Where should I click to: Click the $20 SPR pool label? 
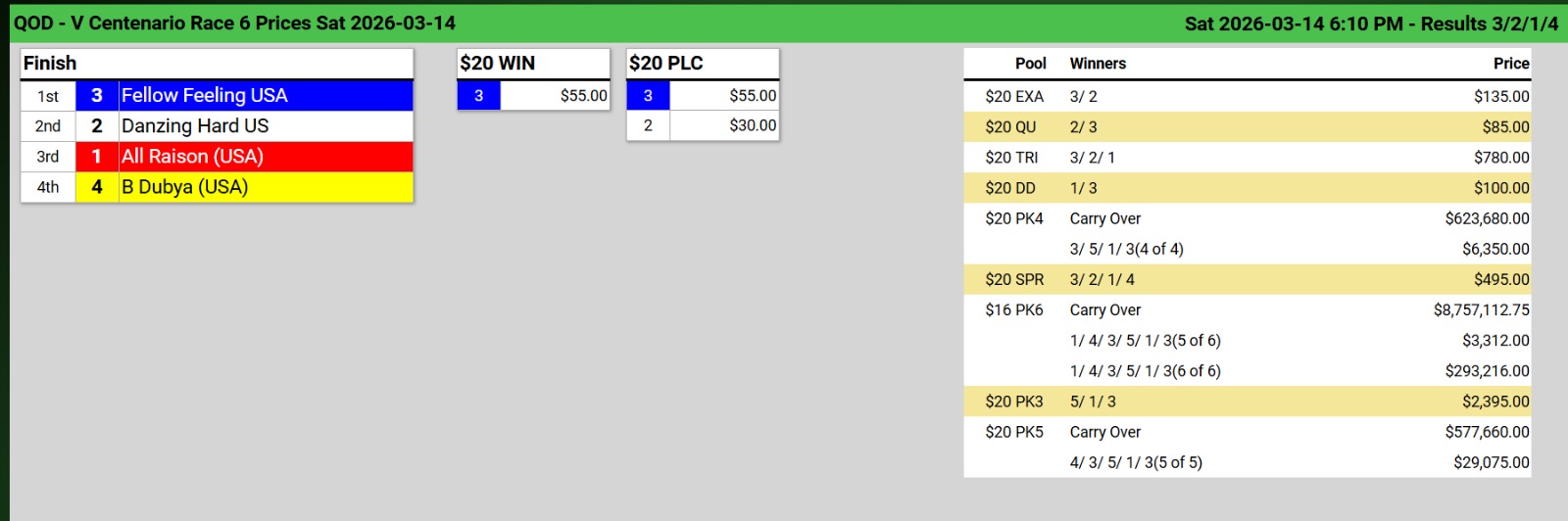click(1014, 280)
